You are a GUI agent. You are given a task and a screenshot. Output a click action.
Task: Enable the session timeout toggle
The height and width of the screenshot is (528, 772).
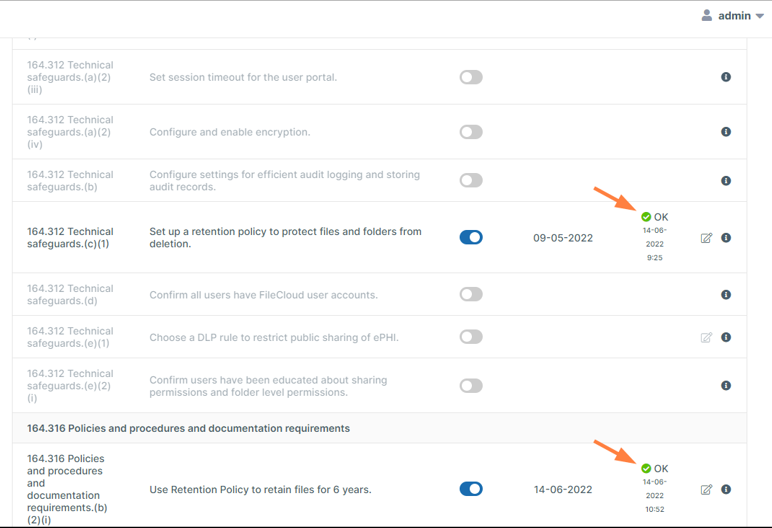click(x=471, y=77)
